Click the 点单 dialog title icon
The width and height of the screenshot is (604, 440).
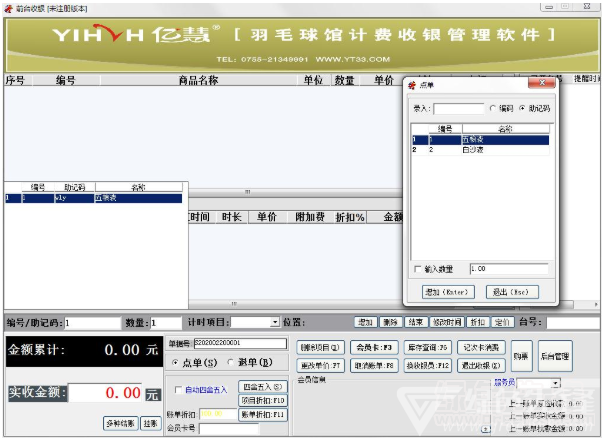coord(412,85)
